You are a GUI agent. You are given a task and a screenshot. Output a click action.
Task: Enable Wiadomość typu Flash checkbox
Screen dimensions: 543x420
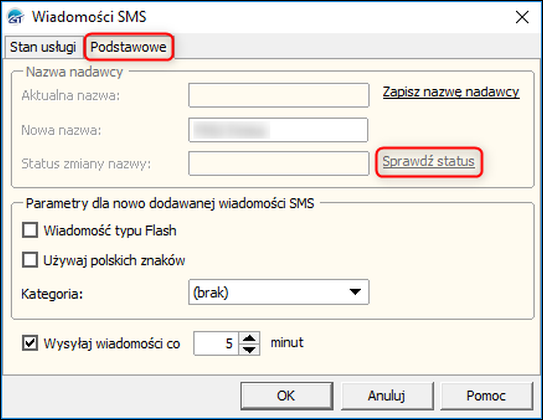pos(30,230)
